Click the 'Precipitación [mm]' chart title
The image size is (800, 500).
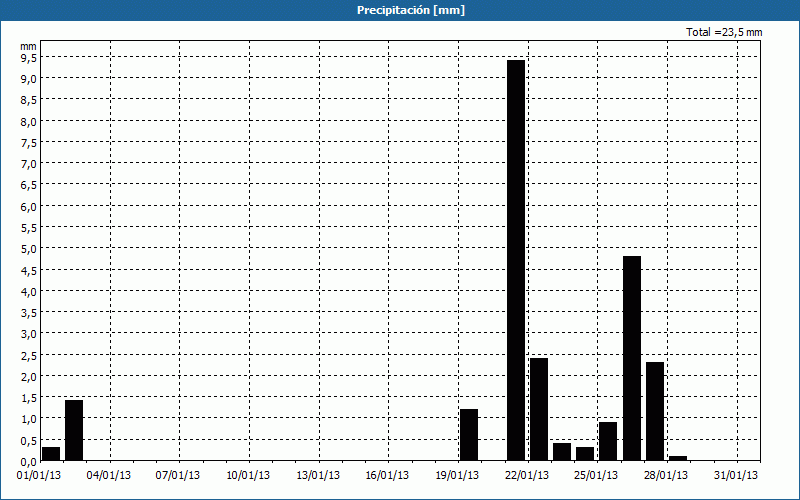[x=411, y=10]
